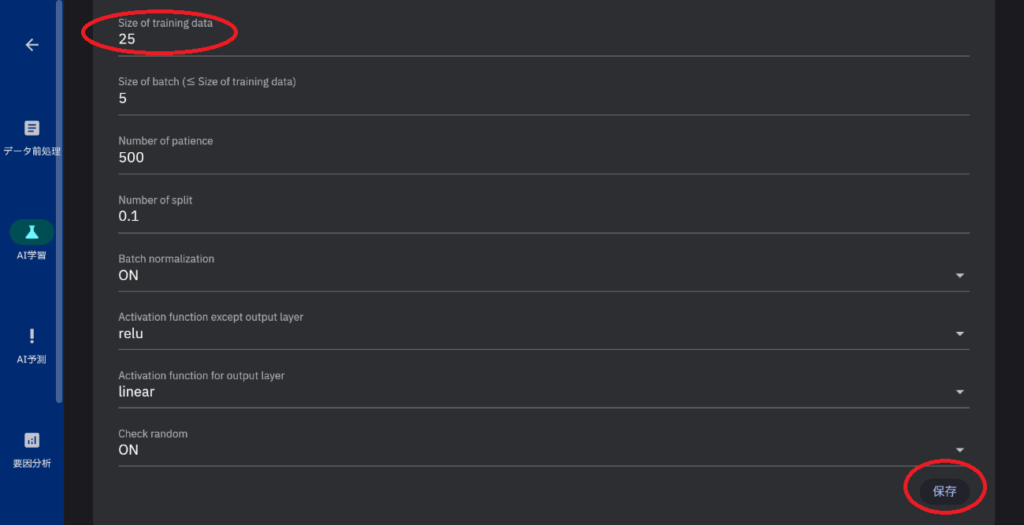The width and height of the screenshot is (1024, 525).
Task: Click the back arrow icon
Action: click(x=32, y=45)
